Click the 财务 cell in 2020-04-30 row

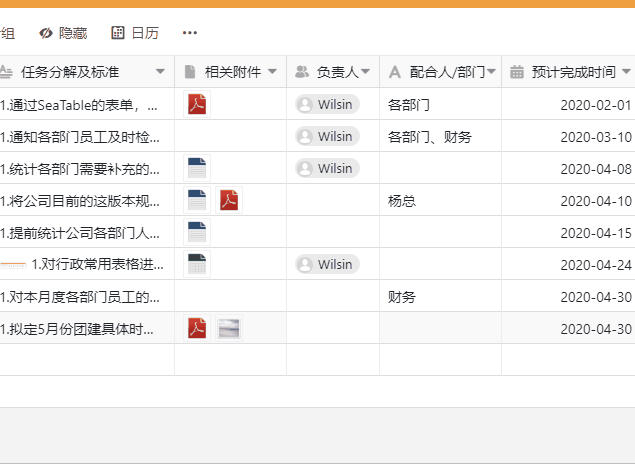(441, 296)
